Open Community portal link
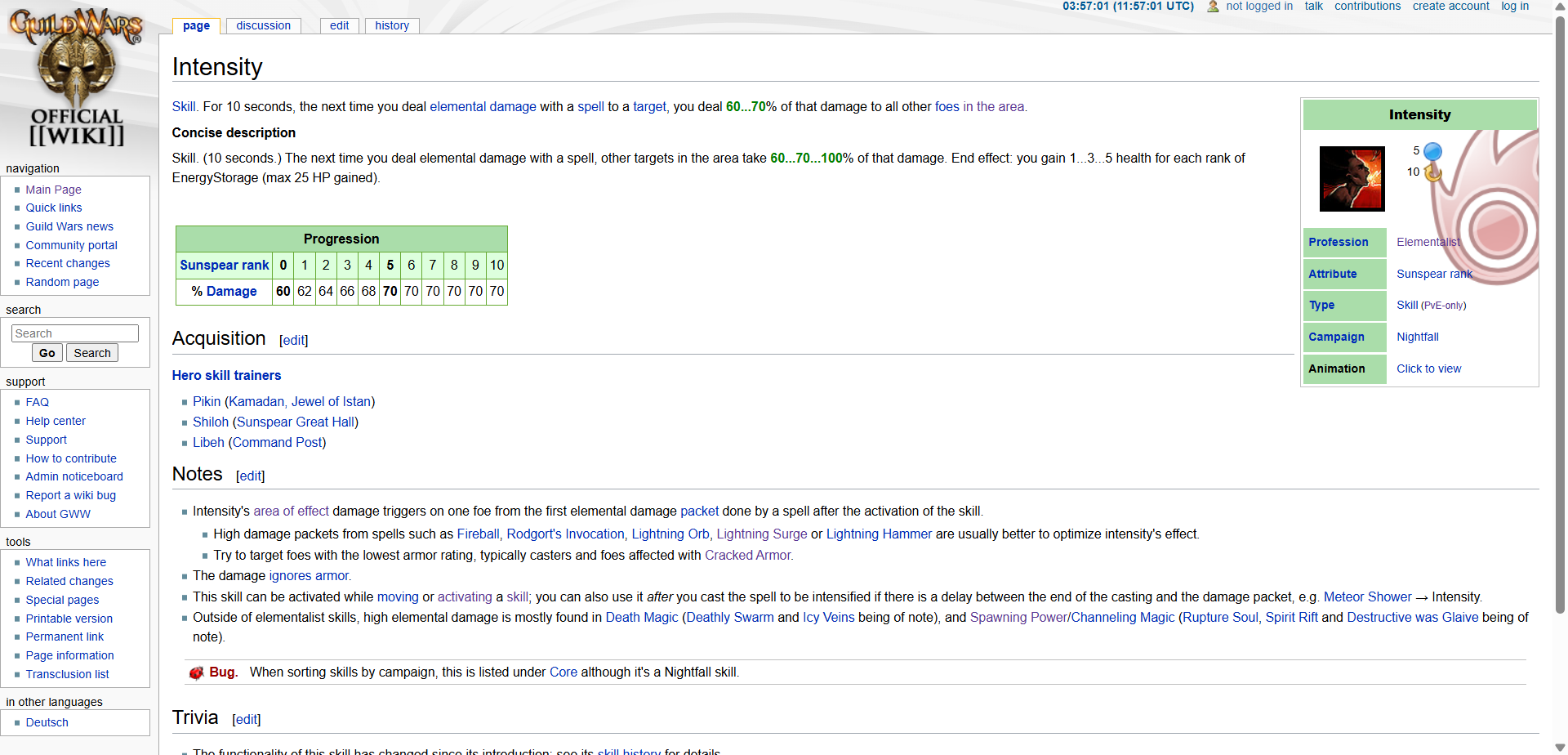 [x=71, y=245]
